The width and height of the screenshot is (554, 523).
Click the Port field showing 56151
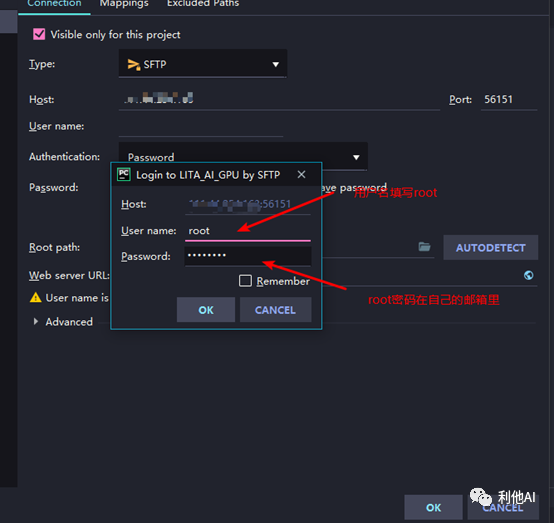point(509,100)
